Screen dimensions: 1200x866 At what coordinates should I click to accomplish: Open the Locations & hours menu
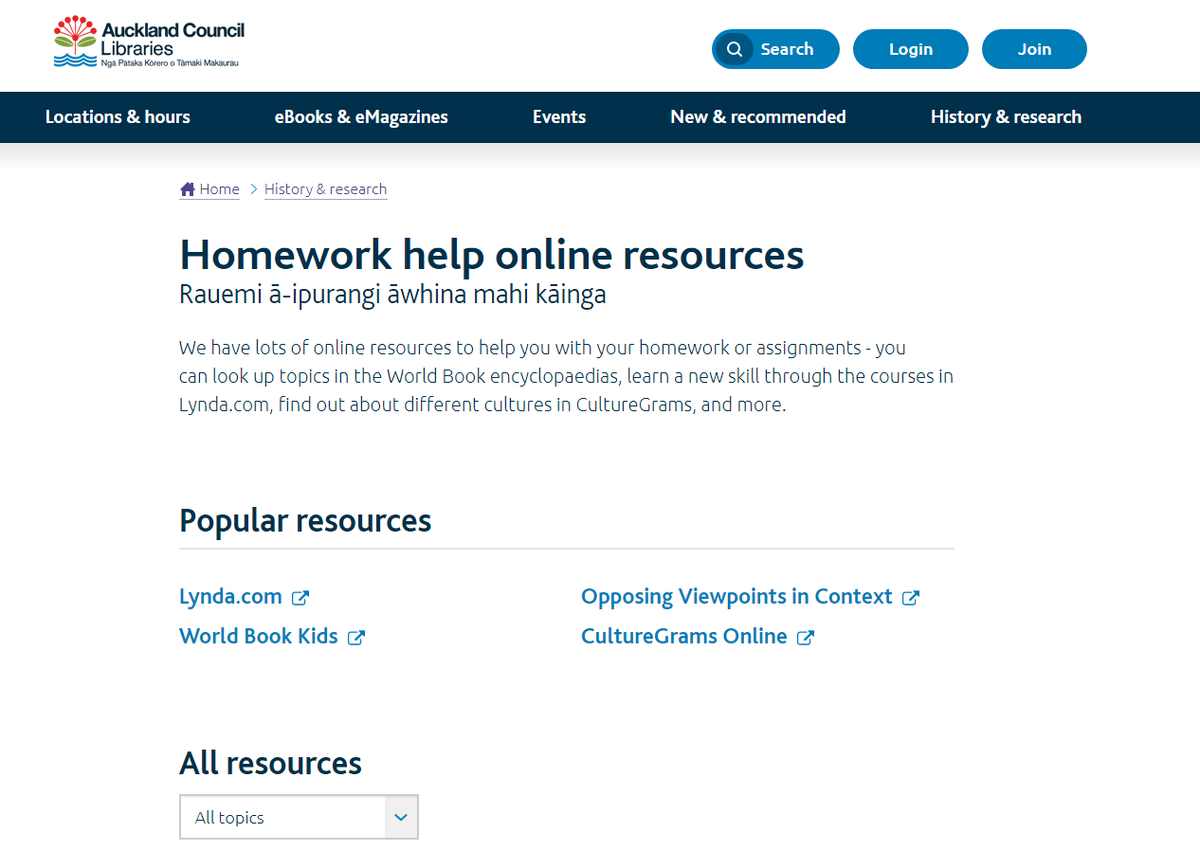pyautogui.click(x=118, y=117)
